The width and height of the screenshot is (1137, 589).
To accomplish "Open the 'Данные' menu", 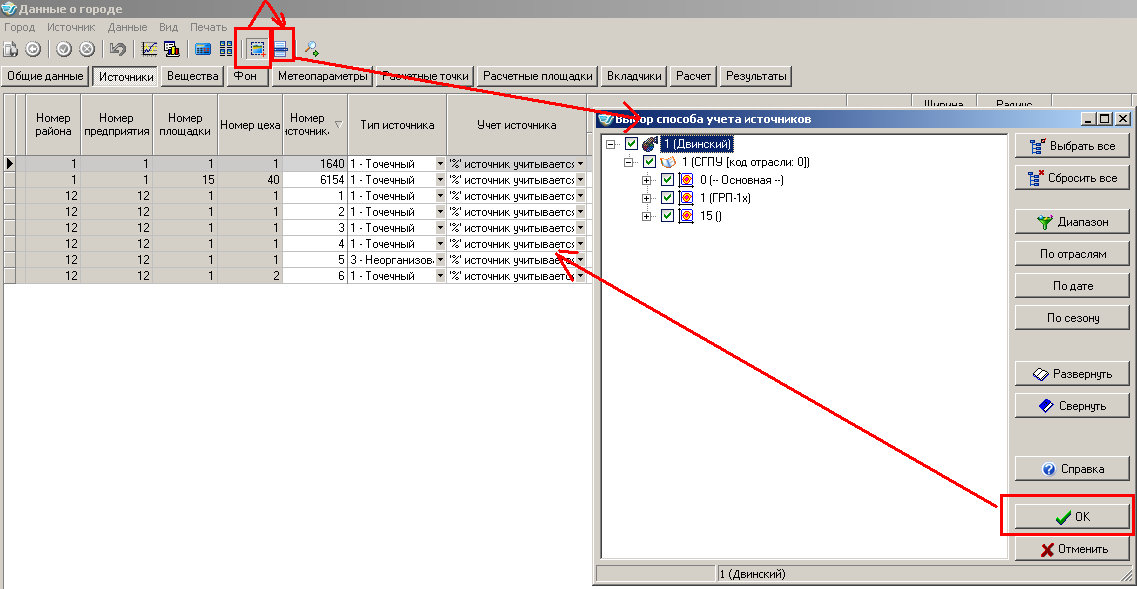I will [x=127, y=27].
